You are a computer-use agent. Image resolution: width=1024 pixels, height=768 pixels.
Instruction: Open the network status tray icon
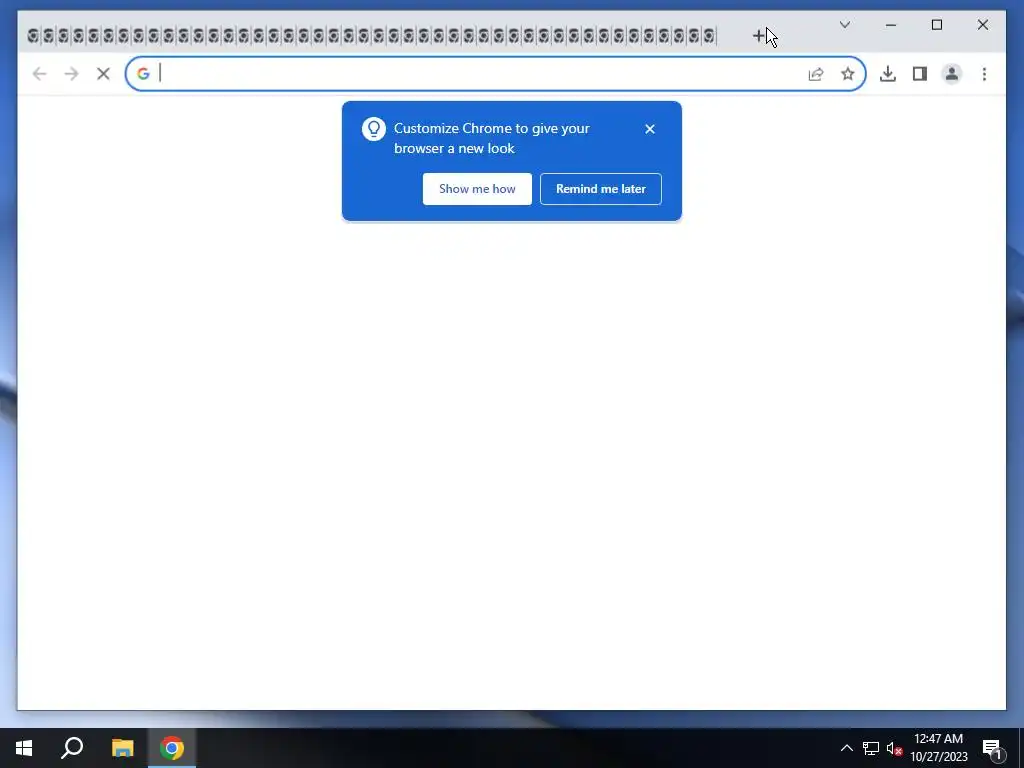[871, 748]
